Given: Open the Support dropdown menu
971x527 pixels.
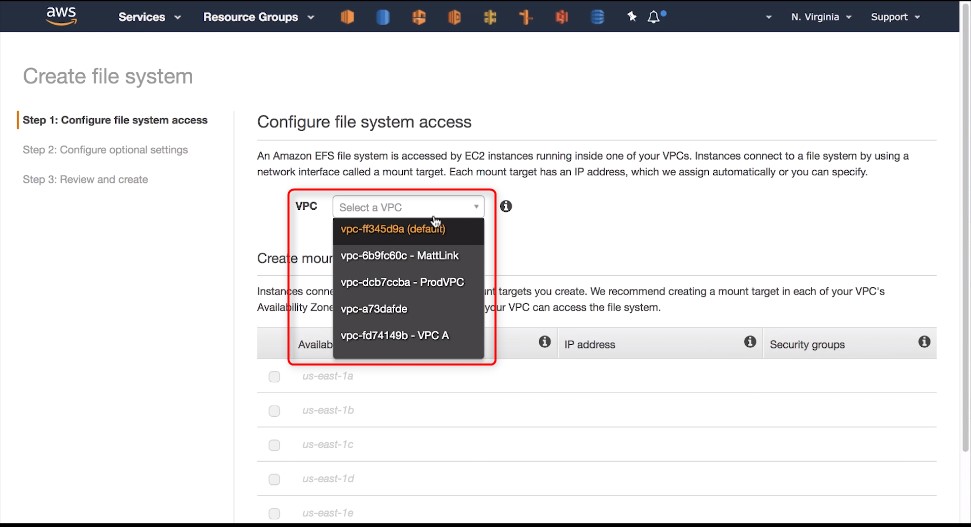Looking at the screenshot, I should click(895, 17).
